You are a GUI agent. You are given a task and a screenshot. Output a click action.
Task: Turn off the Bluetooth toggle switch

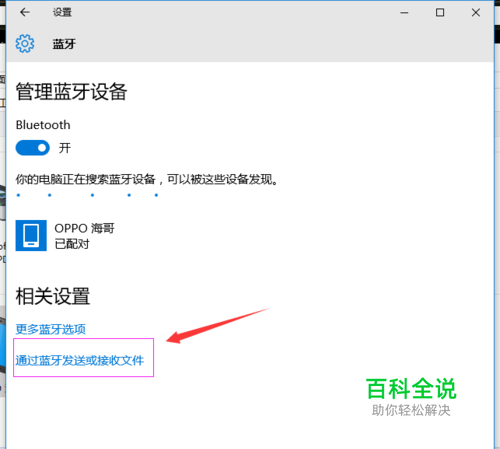[33, 148]
